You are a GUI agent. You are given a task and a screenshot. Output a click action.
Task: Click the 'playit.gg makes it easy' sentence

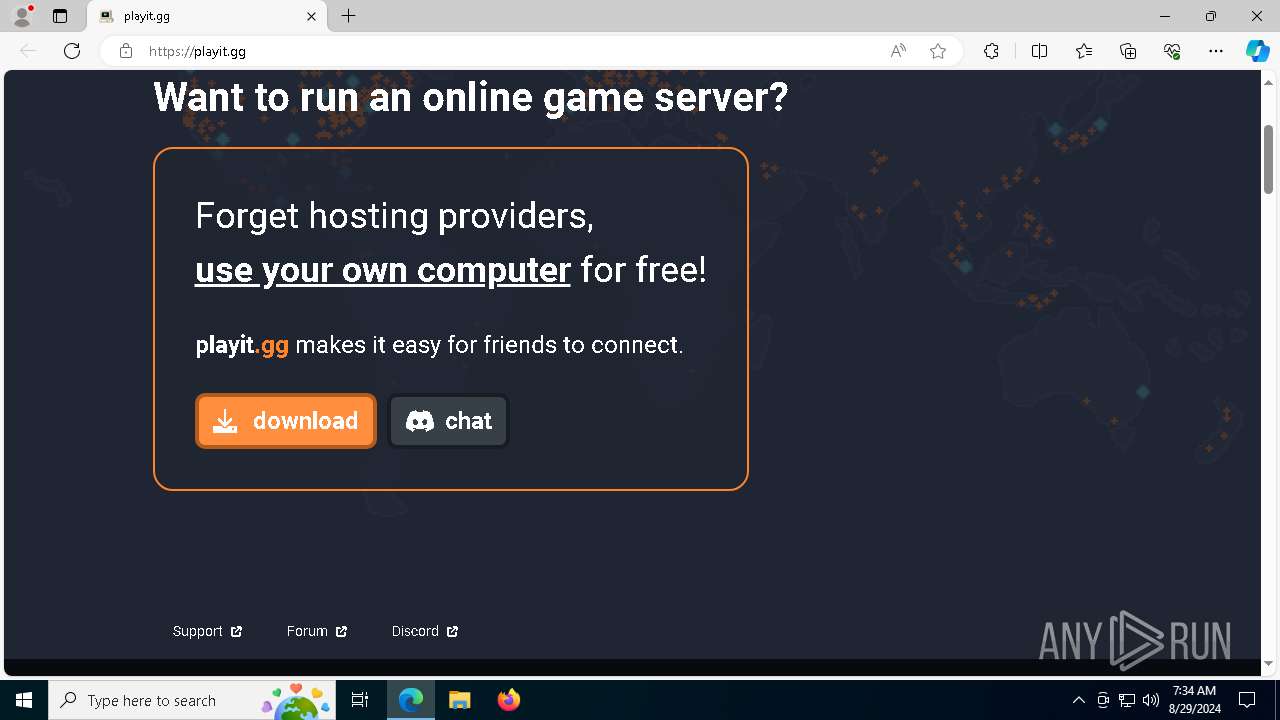(x=439, y=345)
